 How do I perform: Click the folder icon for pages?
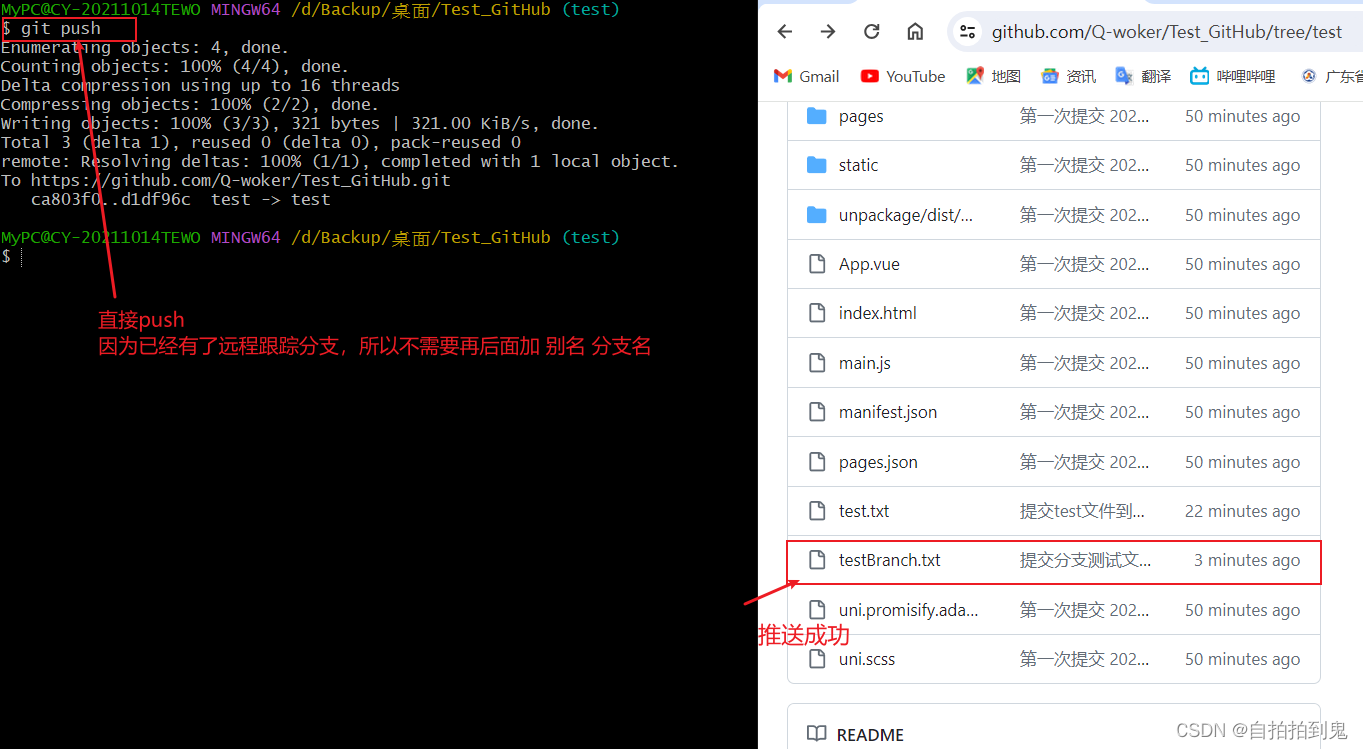[817, 116]
